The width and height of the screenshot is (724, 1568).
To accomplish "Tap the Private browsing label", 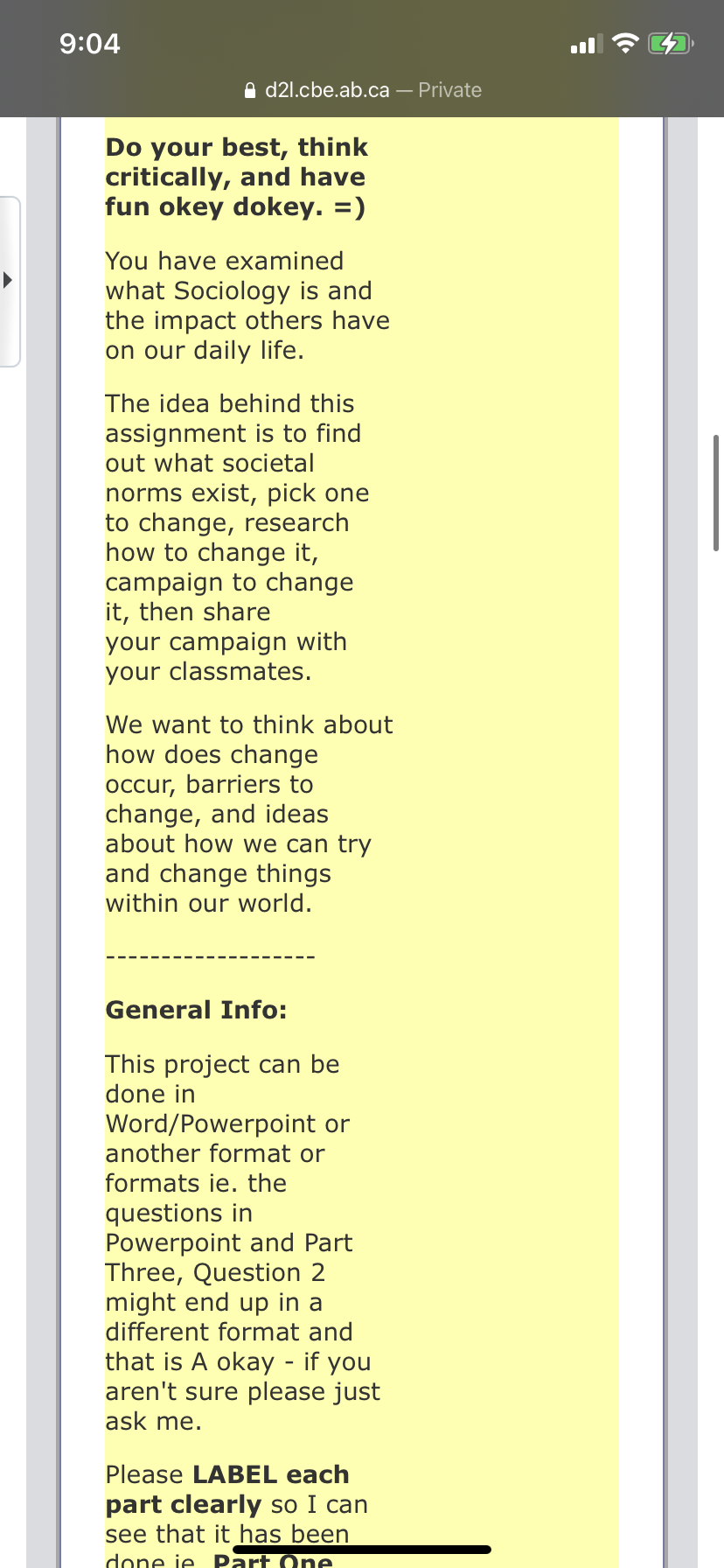I will click(x=449, y=90).
